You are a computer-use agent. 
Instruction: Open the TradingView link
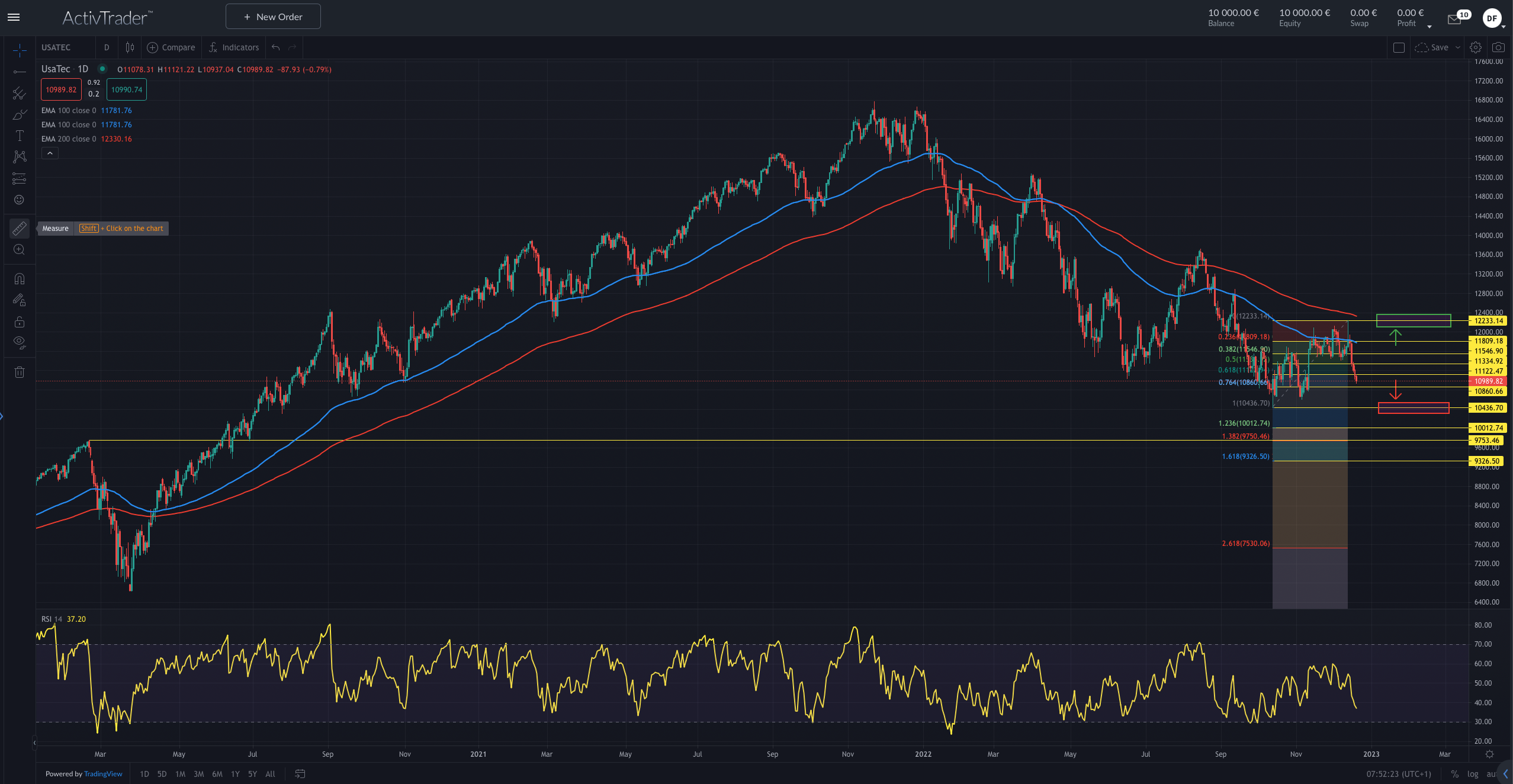pos(102,774)
